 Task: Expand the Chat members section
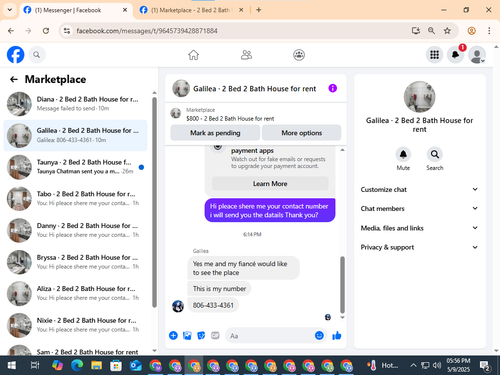[419, 208]
